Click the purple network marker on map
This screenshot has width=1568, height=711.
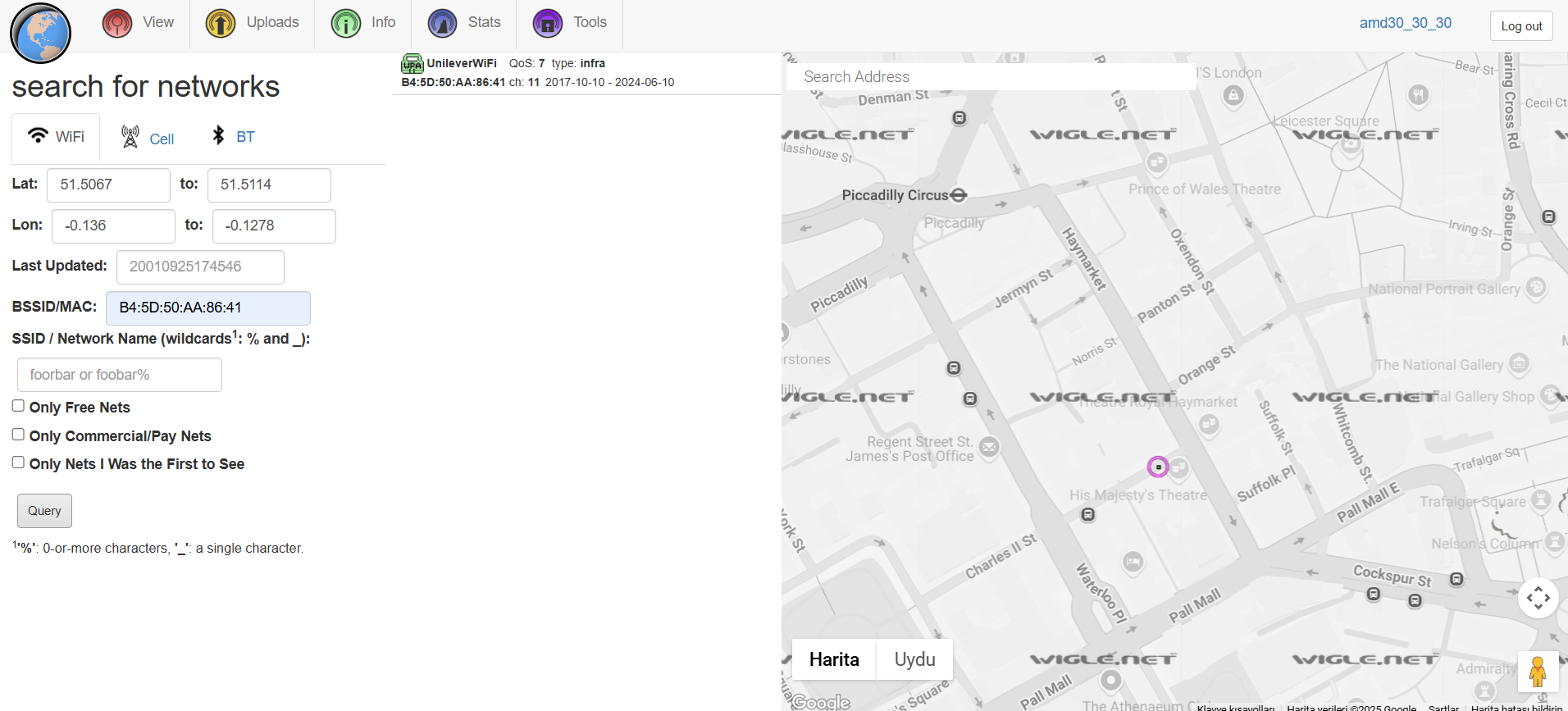[x=1157, y=467]
